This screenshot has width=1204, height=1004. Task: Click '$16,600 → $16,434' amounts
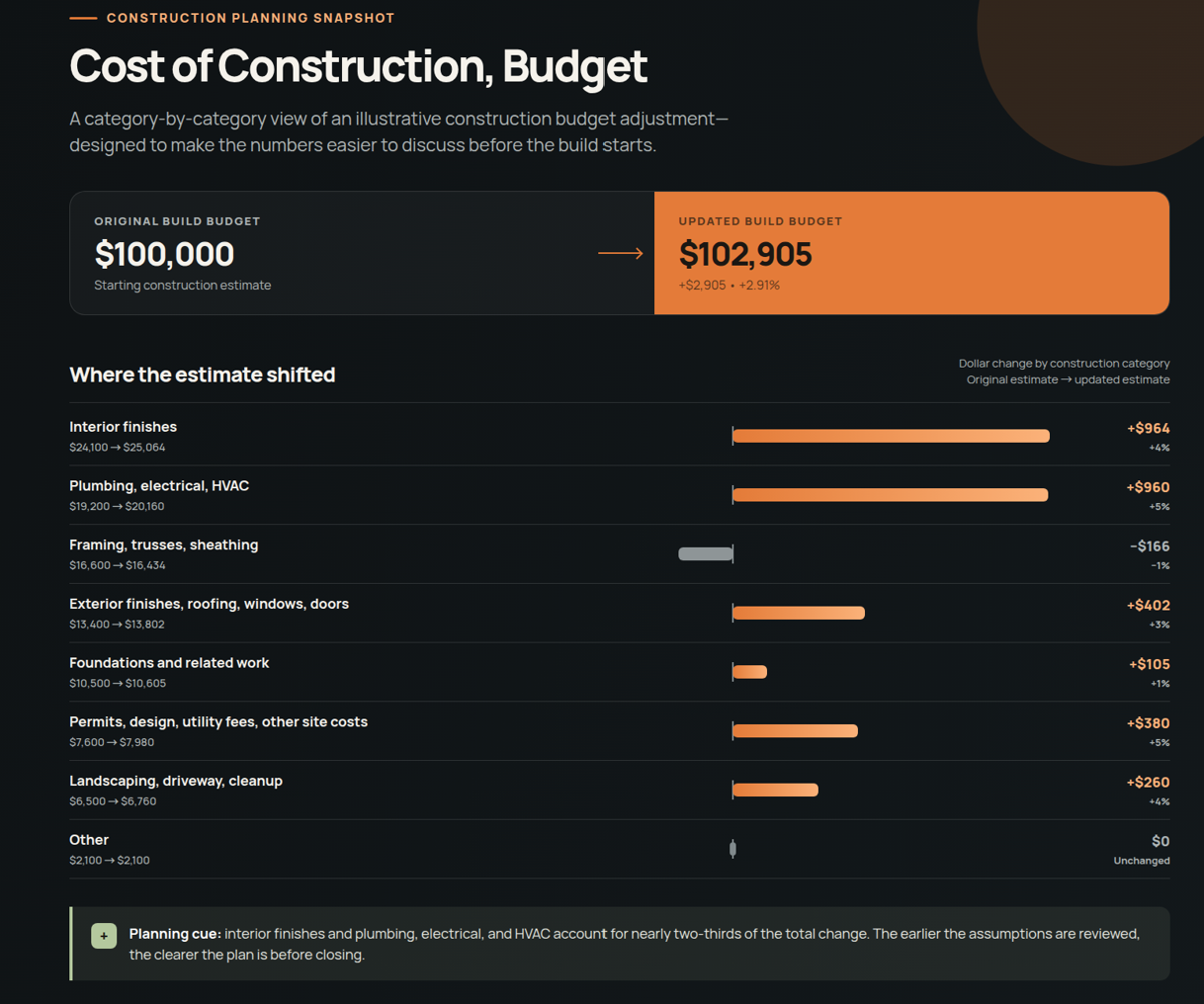pyautogui.click(x=118, y=565)
